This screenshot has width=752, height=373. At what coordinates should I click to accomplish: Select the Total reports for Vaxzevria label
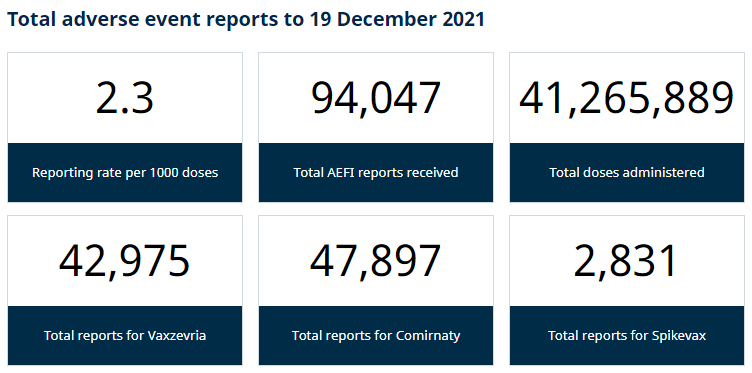125,336
